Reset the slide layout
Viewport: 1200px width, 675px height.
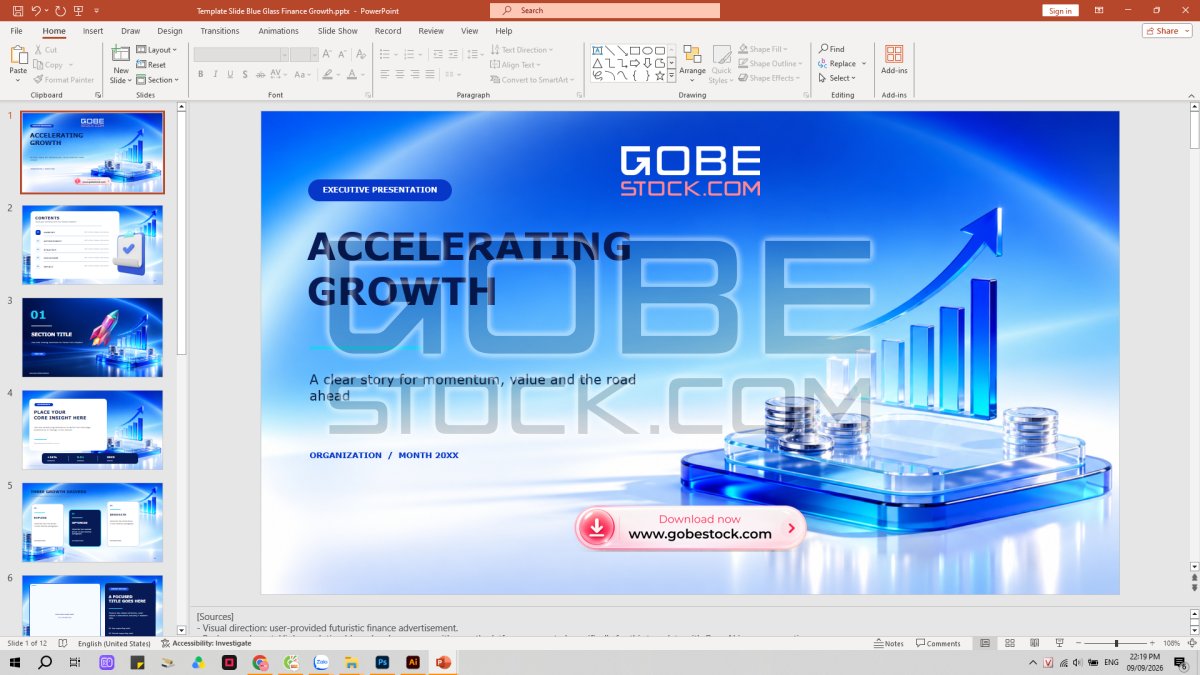[x=151, y=65]
